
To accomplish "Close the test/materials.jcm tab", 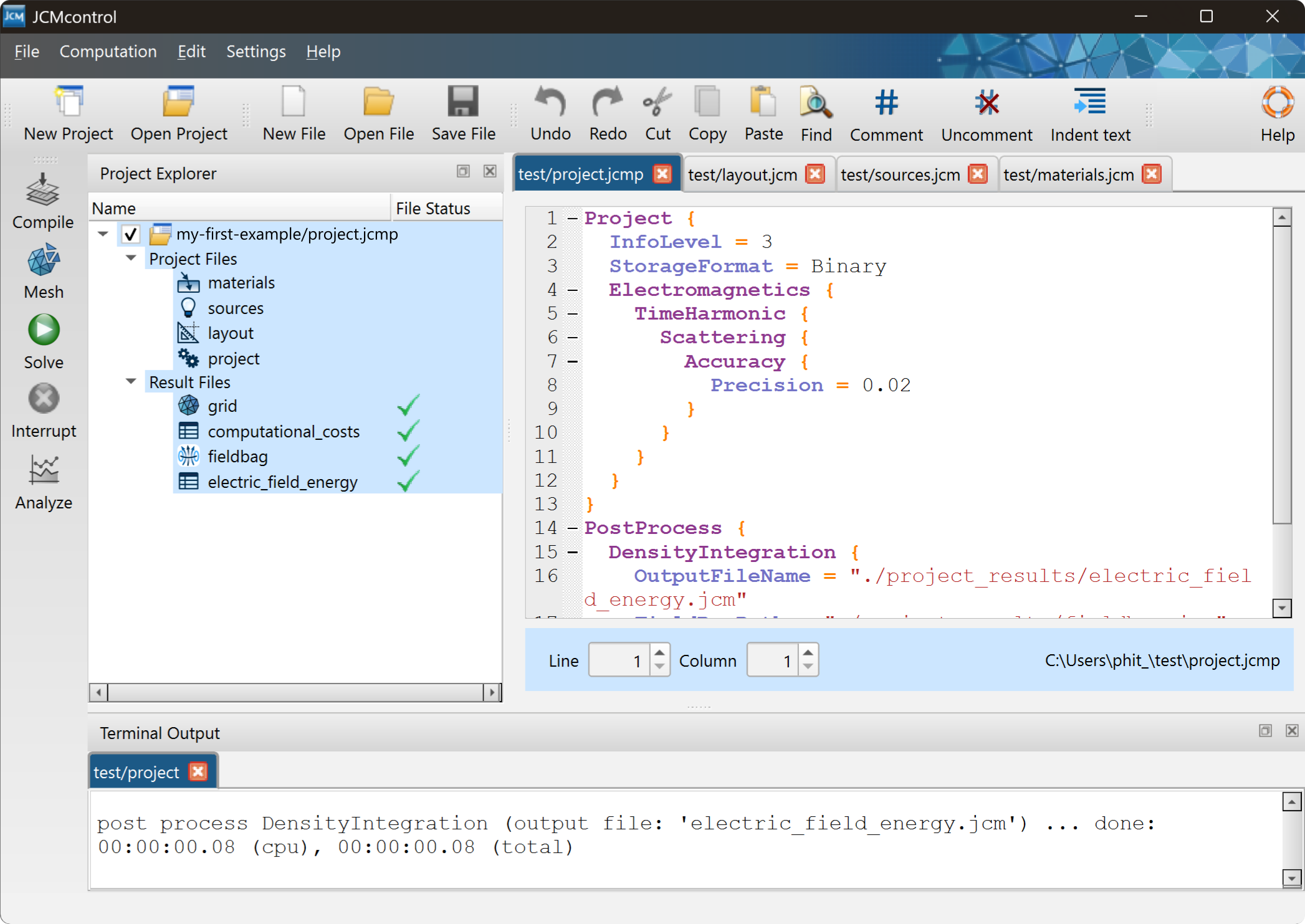I will [x=1152, y=174].
